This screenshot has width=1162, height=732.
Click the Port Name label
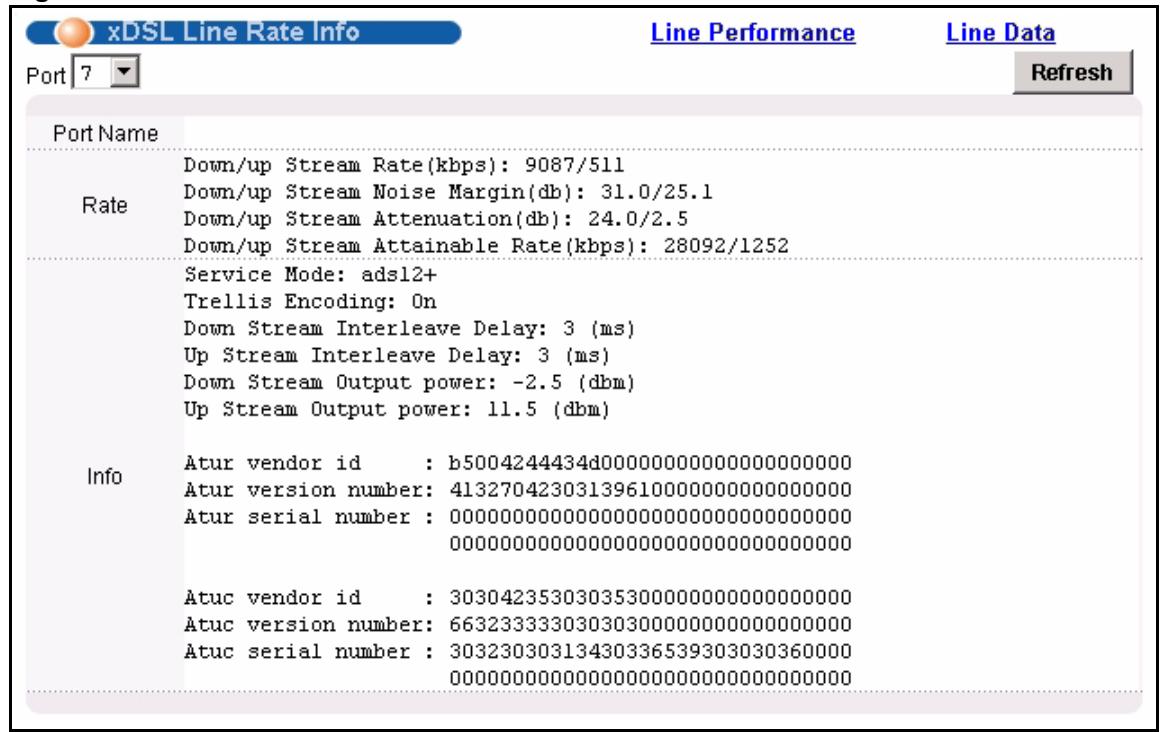pyautogui.click(x=105, y=133)
